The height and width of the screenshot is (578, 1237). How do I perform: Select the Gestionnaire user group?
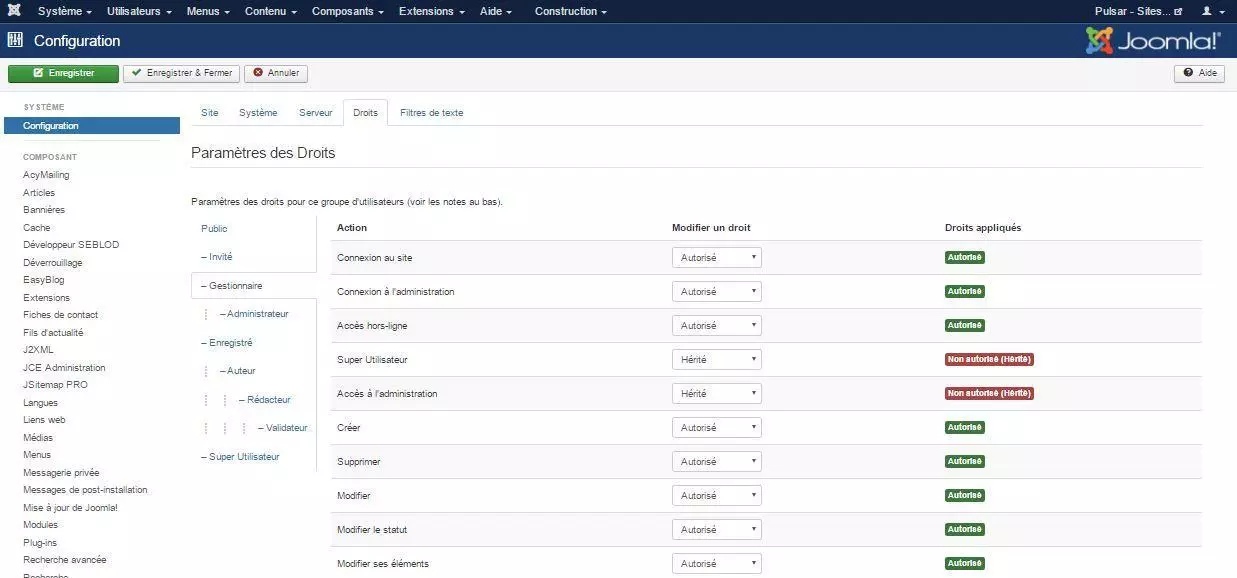coord(254,286)
